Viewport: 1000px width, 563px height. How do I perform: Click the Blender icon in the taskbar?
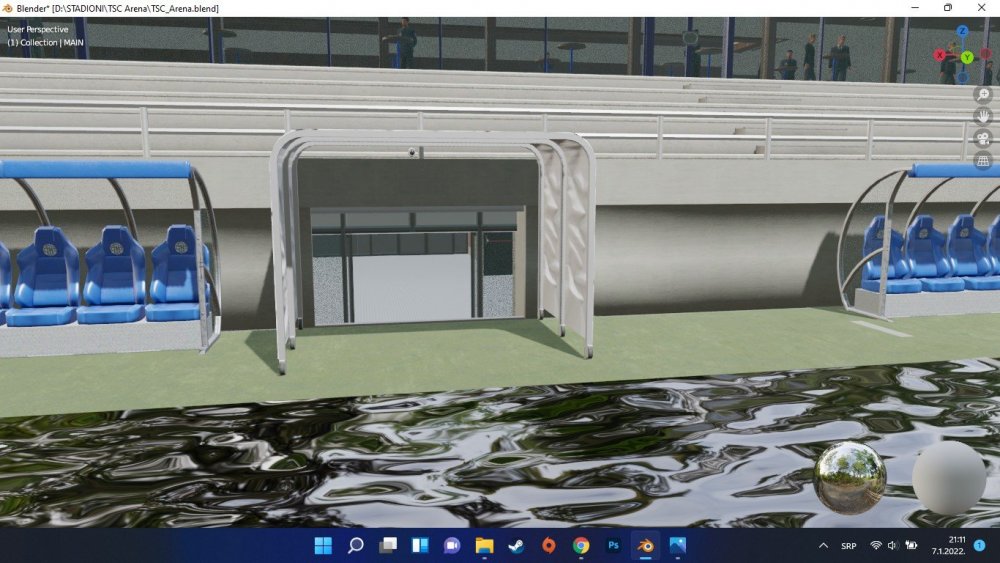point(645,546)
